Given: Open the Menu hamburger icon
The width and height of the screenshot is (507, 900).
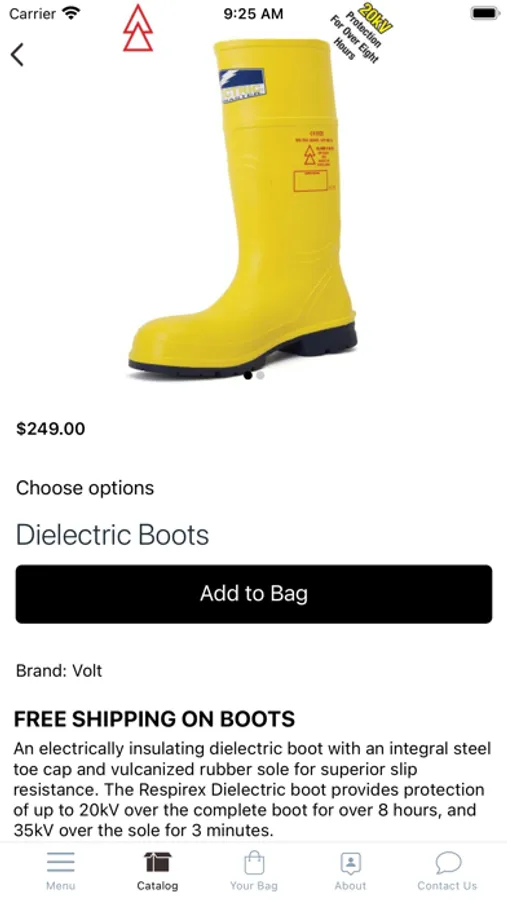Looking at the screenshot, I should point(60,862).
